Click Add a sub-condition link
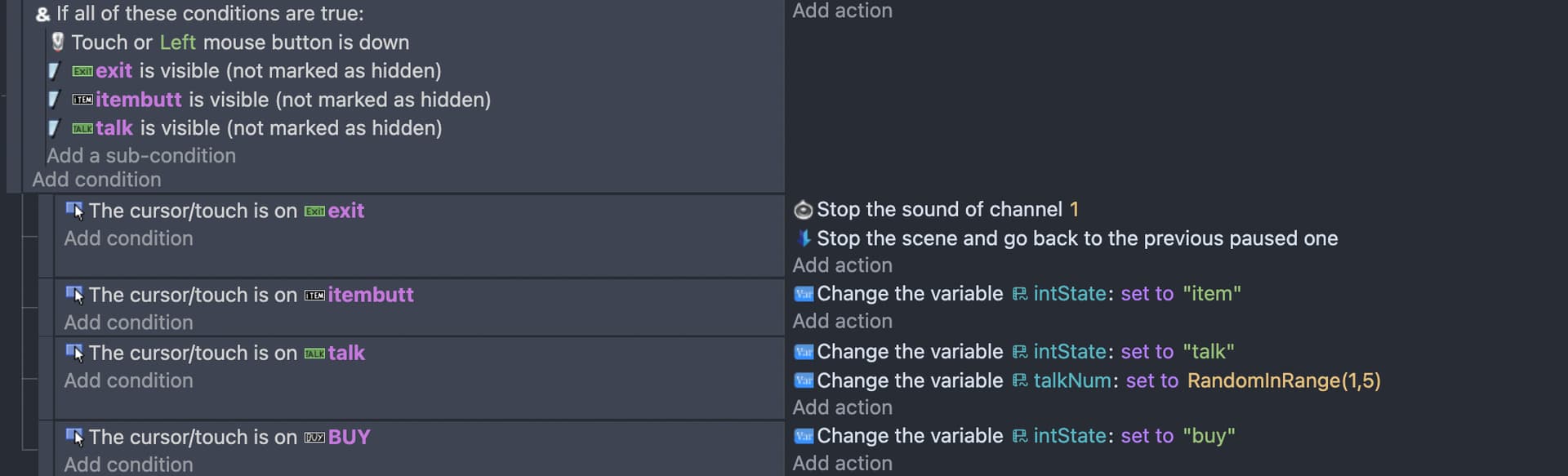 pyautogui.click(x=141, y=155)
